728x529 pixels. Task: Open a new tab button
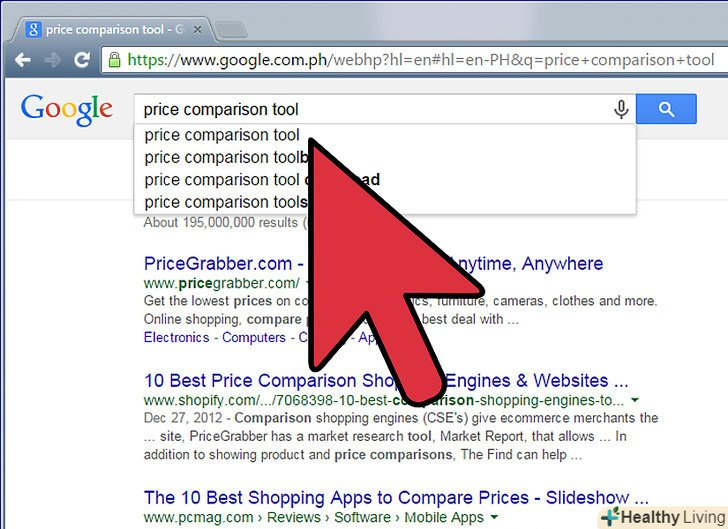(231, 30)
